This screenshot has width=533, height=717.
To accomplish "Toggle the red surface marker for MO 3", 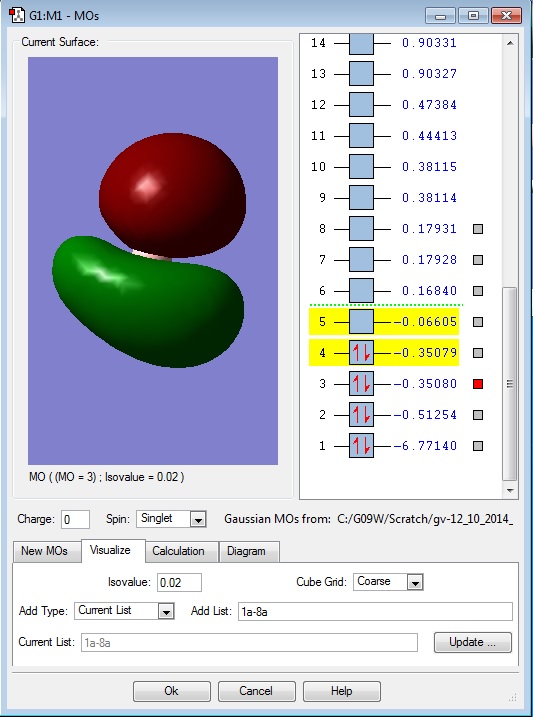I will (x=478, y=384).
